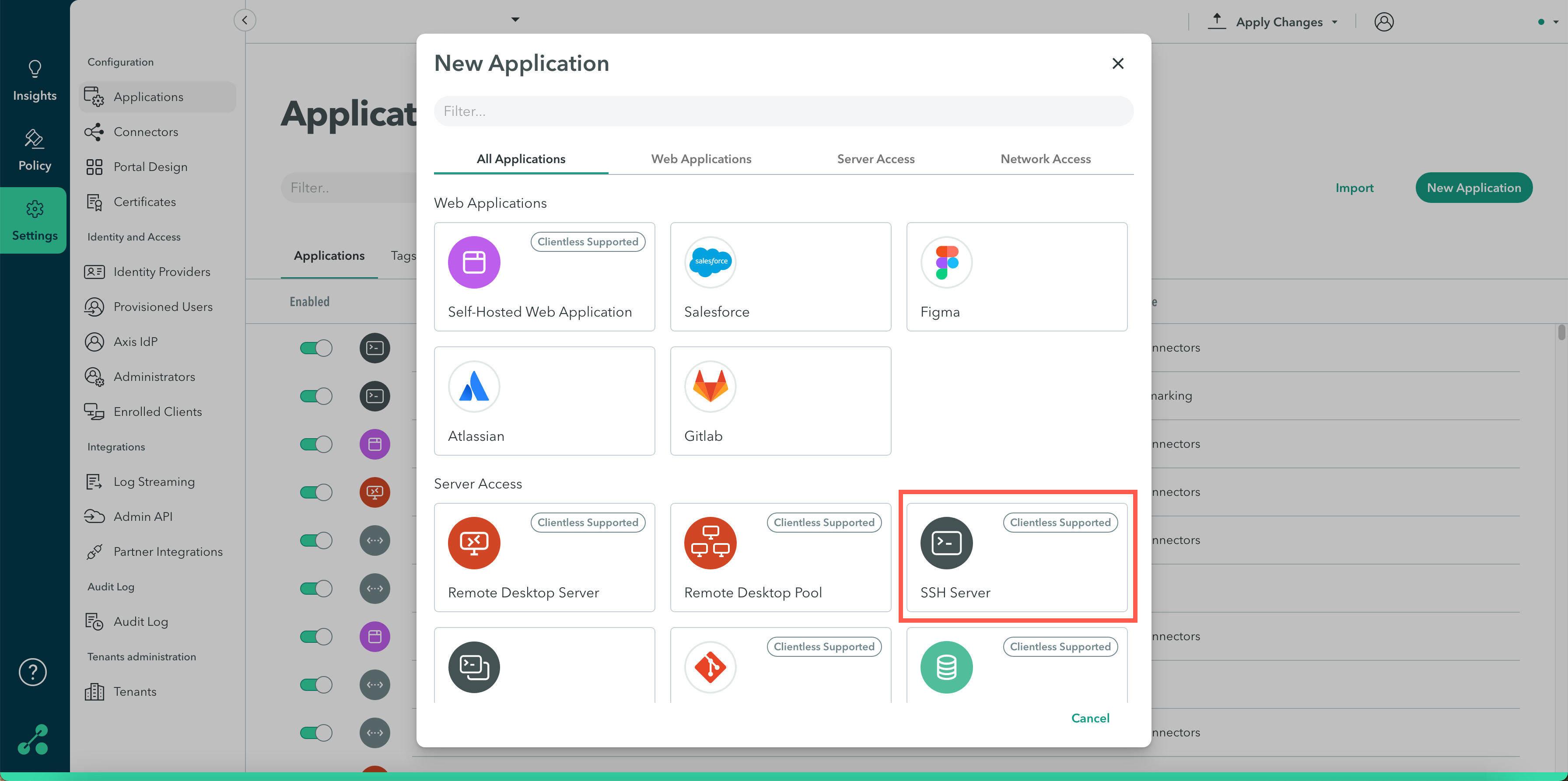Viewport: 1568px width, 781px height.
Task: Click the New Application filter field
Action: [x=783, y=112]
